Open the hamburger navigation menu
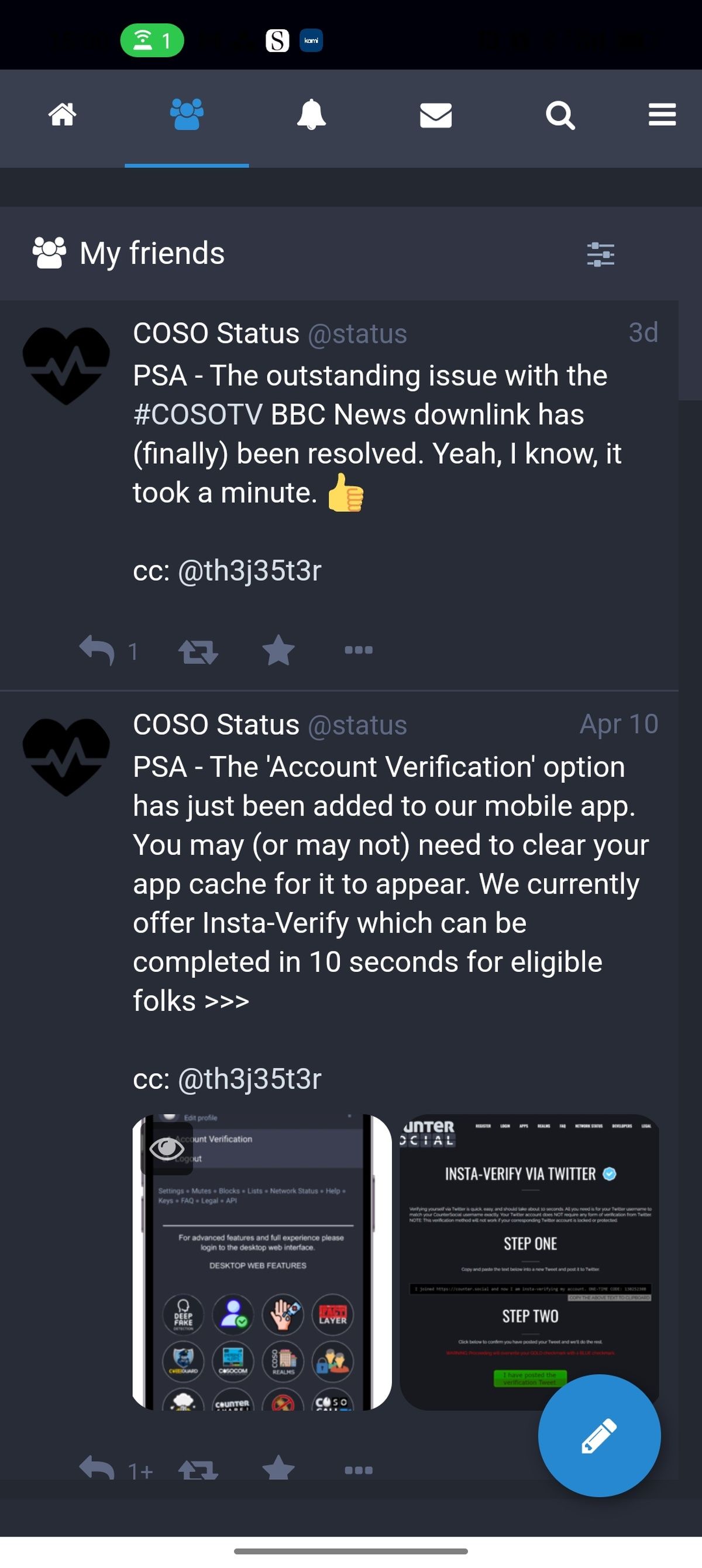This screenshot has height=1568, width=702. (662, 115)
